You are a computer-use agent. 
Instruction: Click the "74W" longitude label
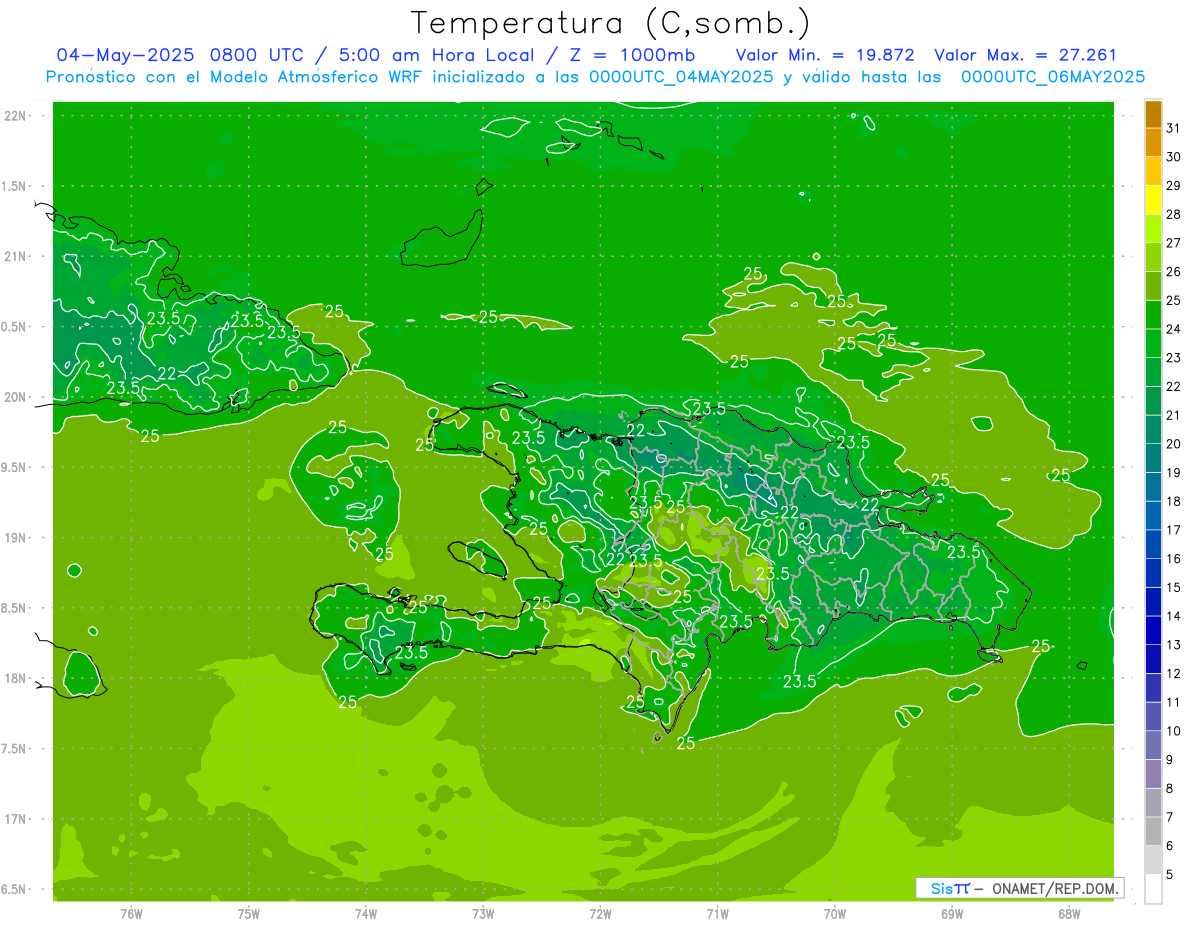[x=366, y=914]
